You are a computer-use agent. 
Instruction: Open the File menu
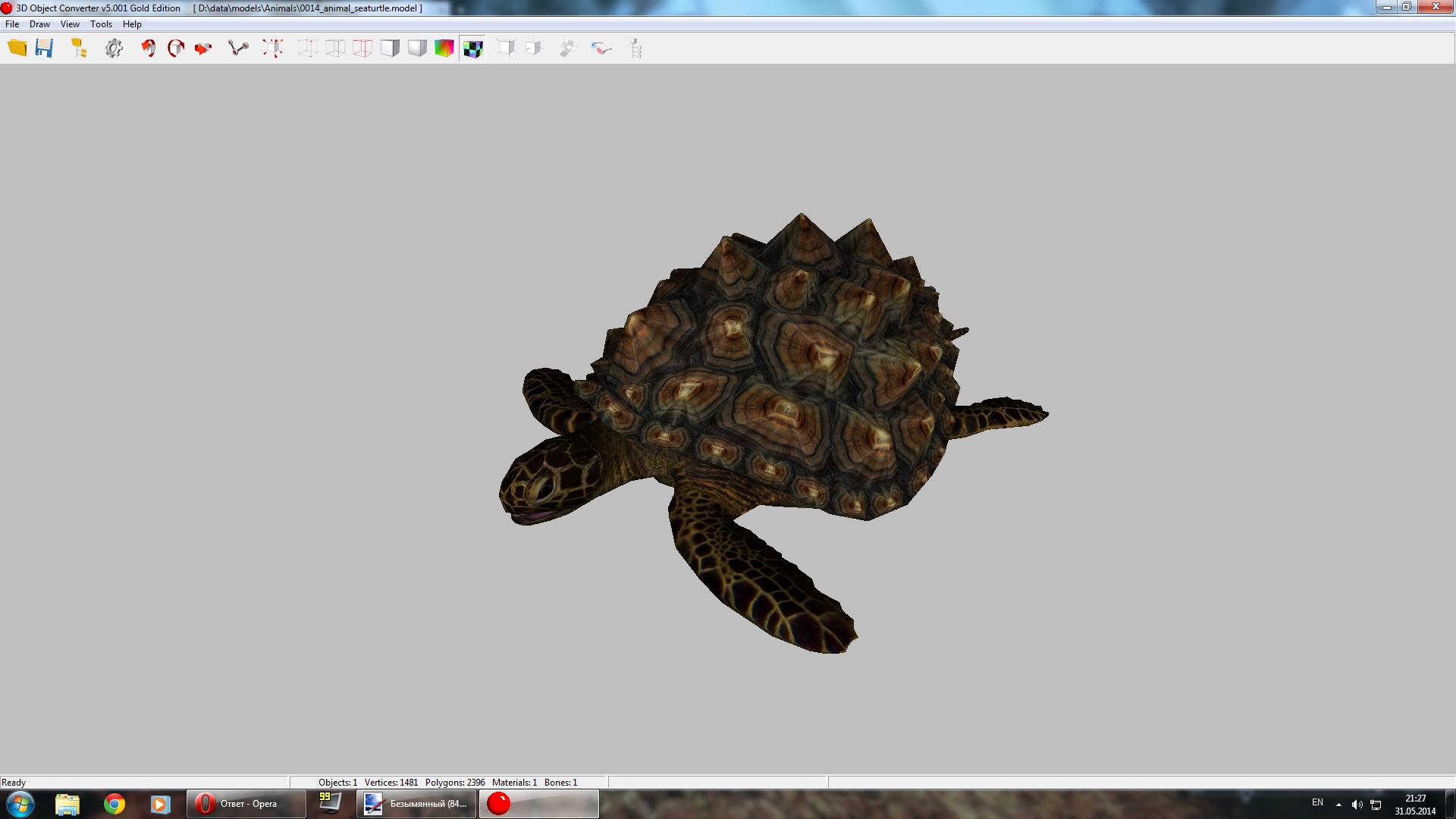pyautogui.click(x=12, y=24)
